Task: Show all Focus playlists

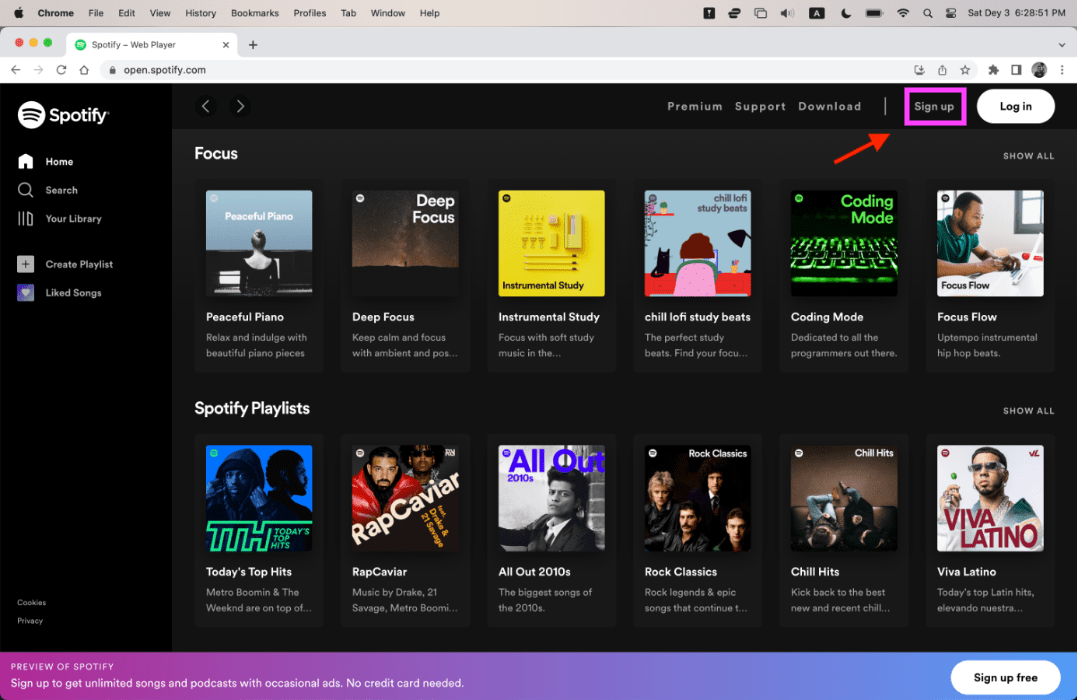Action: point(1028,156)
